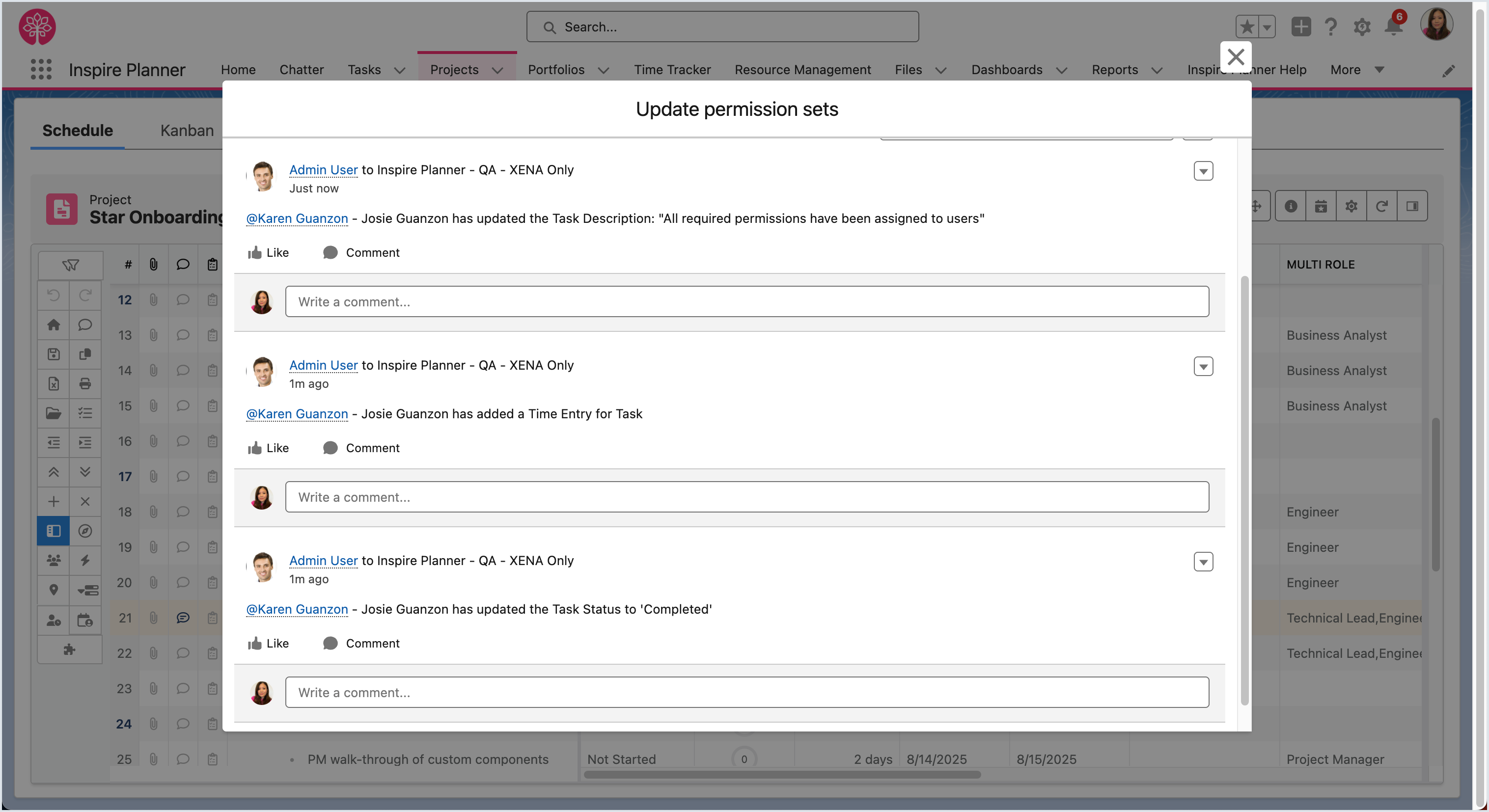
Task: Close the Update permission sets dialog
Action: [1235, 56]
